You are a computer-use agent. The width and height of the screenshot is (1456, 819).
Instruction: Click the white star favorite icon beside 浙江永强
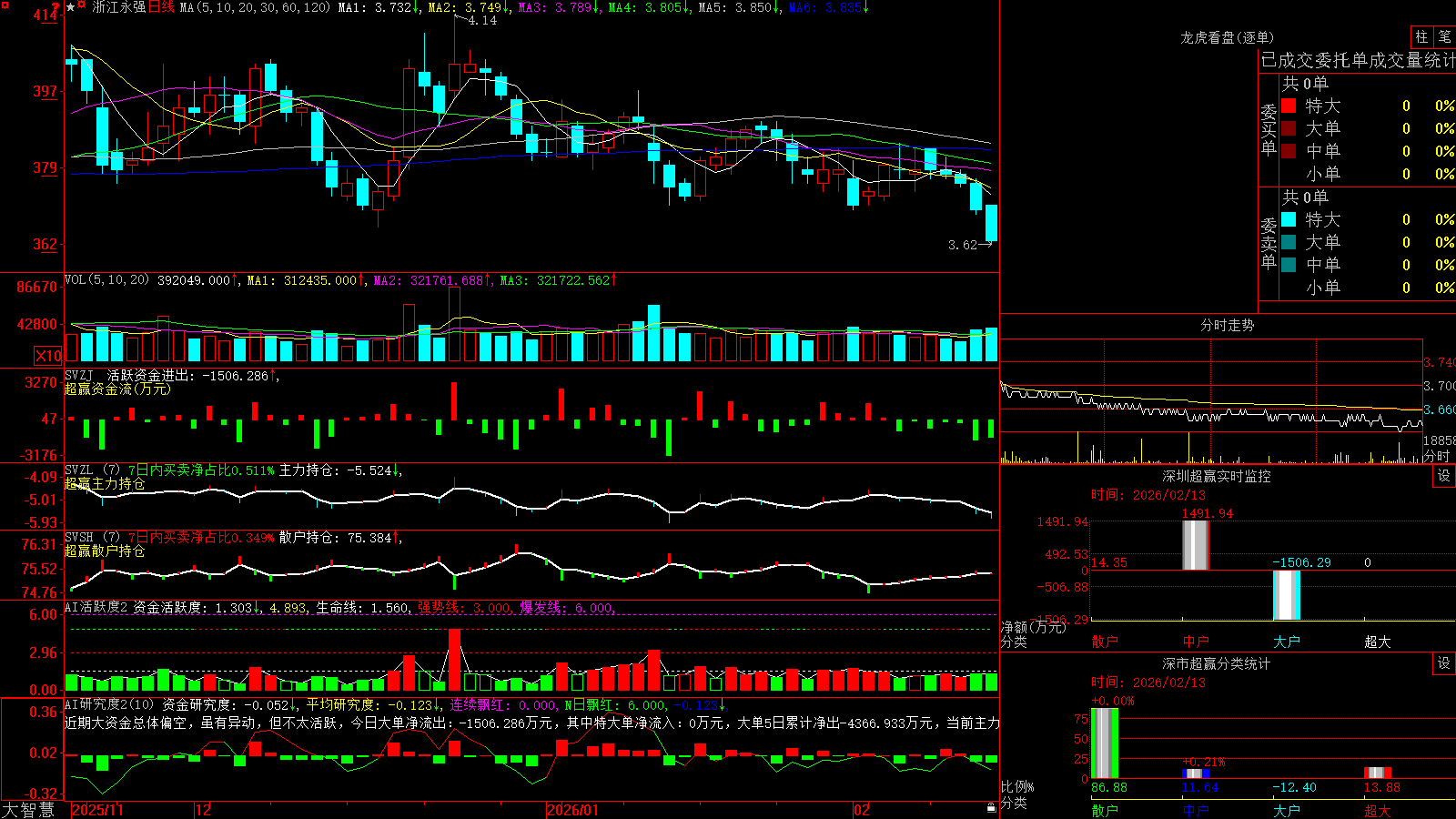point(71,7)
